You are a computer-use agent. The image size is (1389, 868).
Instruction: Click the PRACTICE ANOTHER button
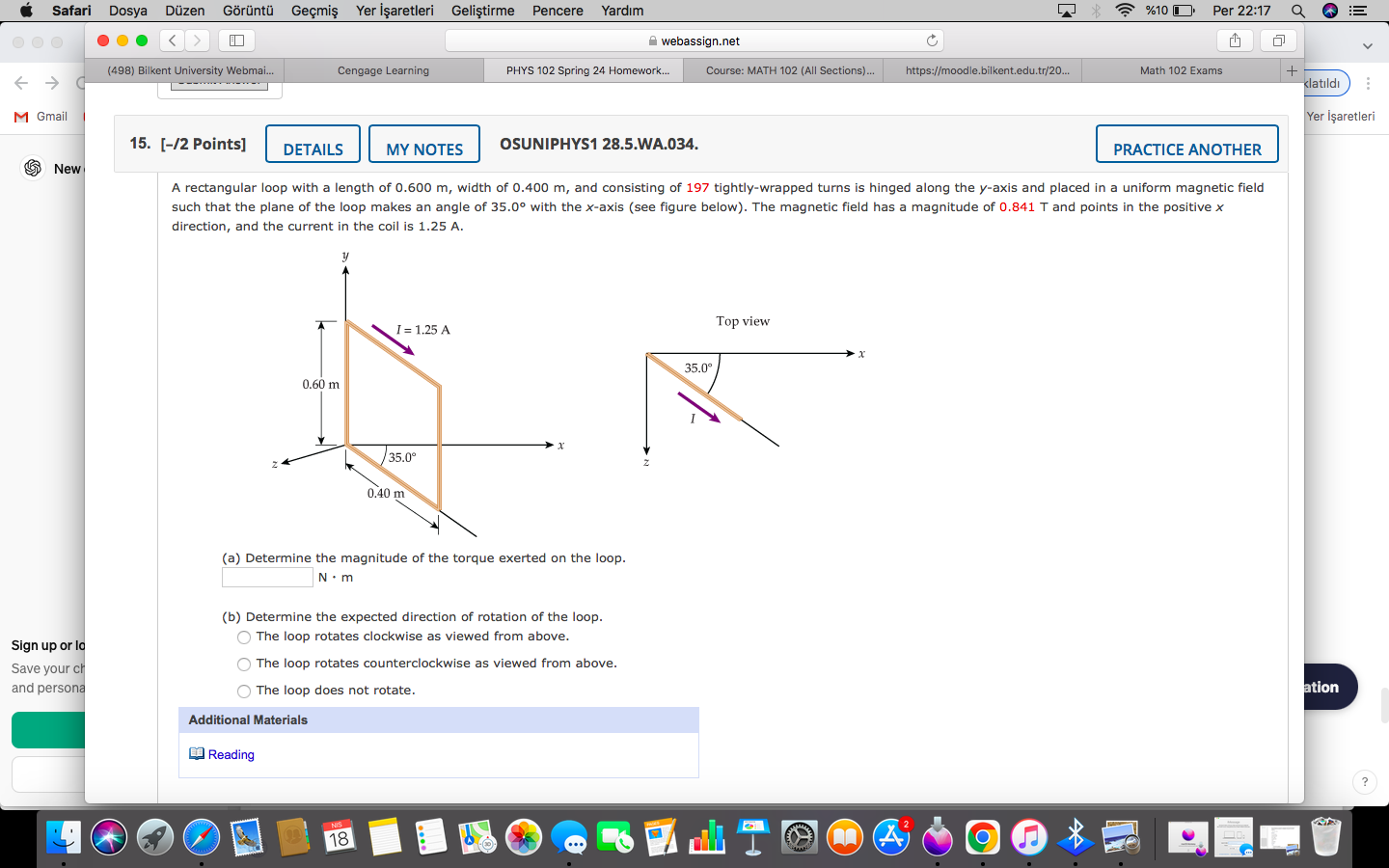tap(1186, 149)
